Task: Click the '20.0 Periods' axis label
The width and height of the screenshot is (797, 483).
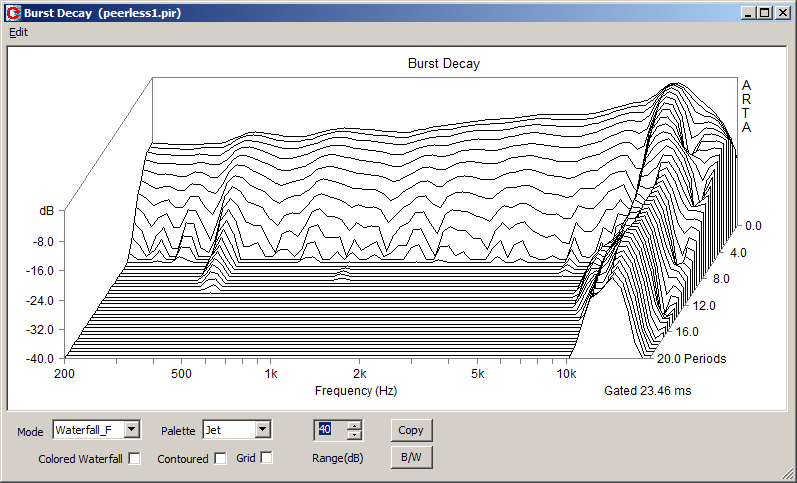Action: coord(691,358)
